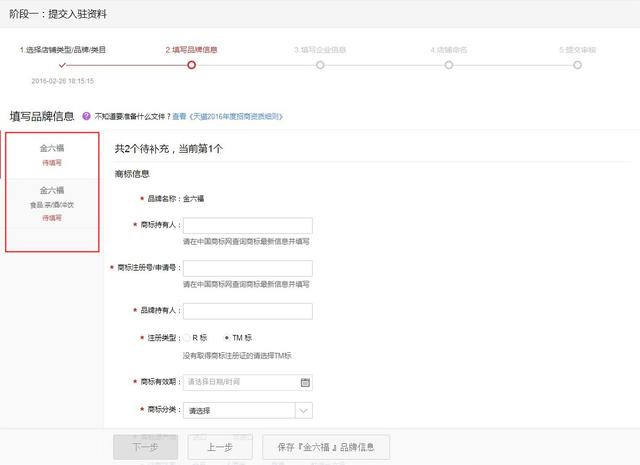Screen dimensions: 640x465
Task: Click the purple help question mark icon
Action: tap(86, 116)
